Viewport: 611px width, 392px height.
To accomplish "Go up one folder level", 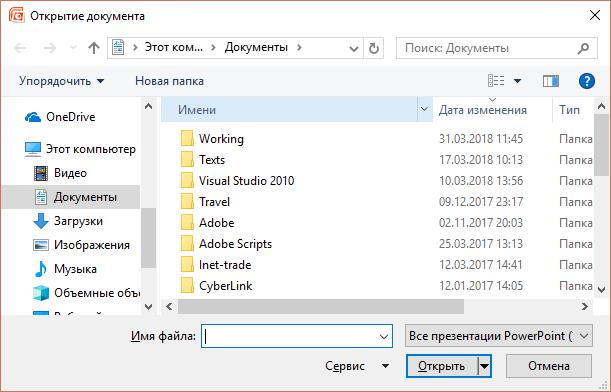I will tap(94, 48).
